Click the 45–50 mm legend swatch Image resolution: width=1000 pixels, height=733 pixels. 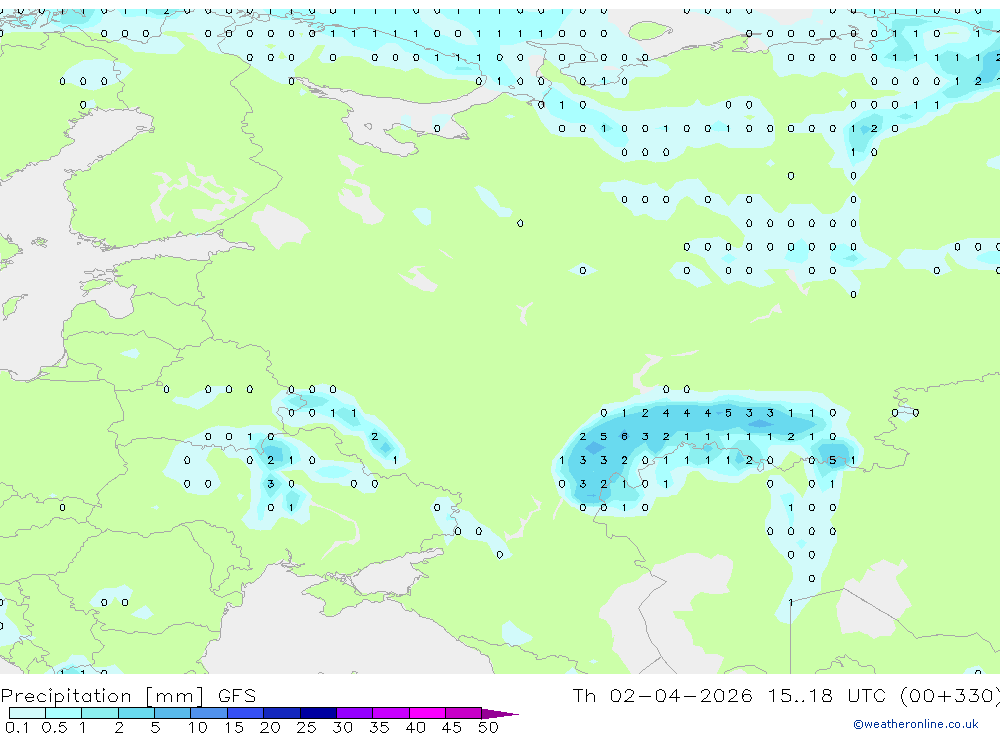pos(464,713)
